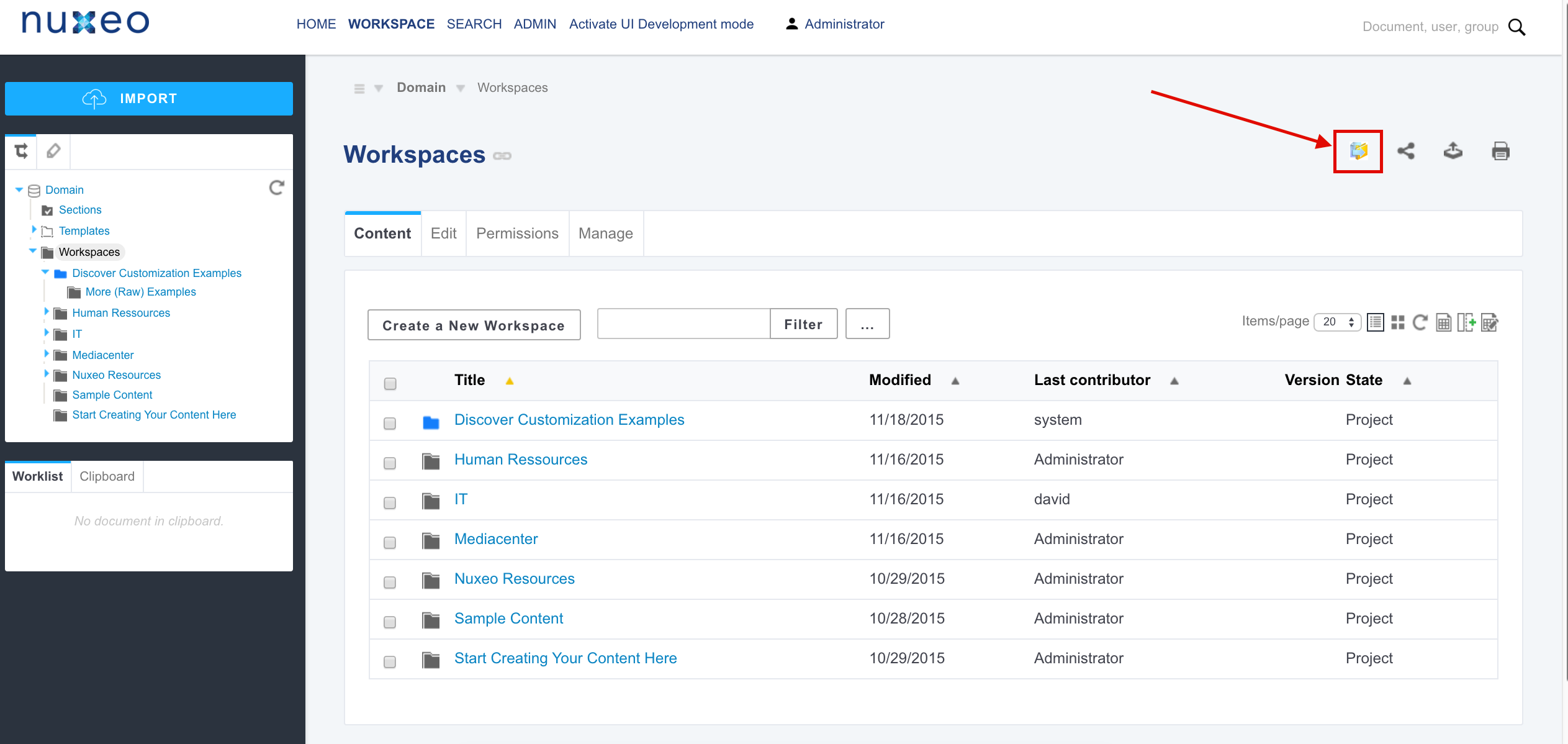Select the checkbox beside Sample Content row

pos(390,622)
